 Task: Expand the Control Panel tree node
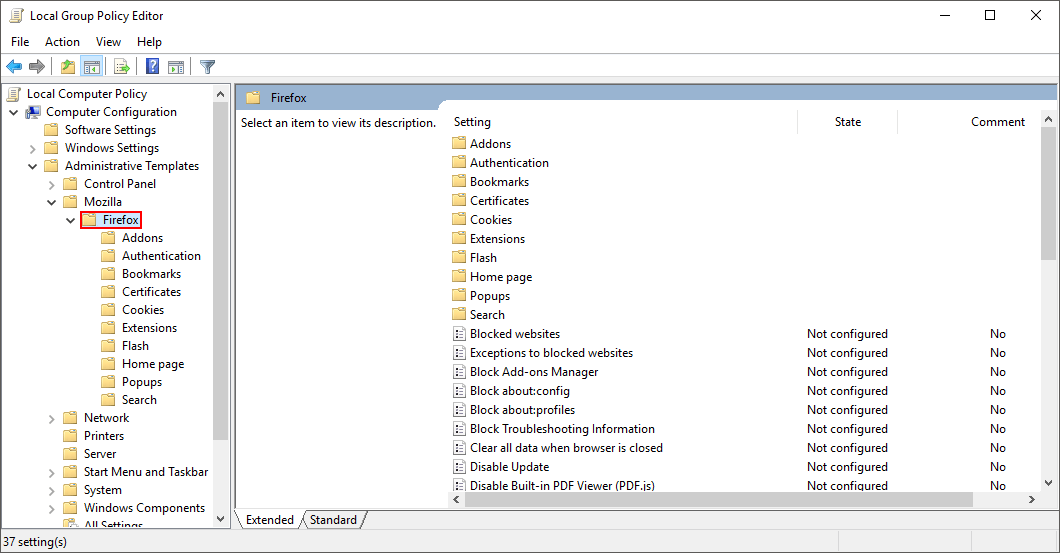[x=51, y=184]
